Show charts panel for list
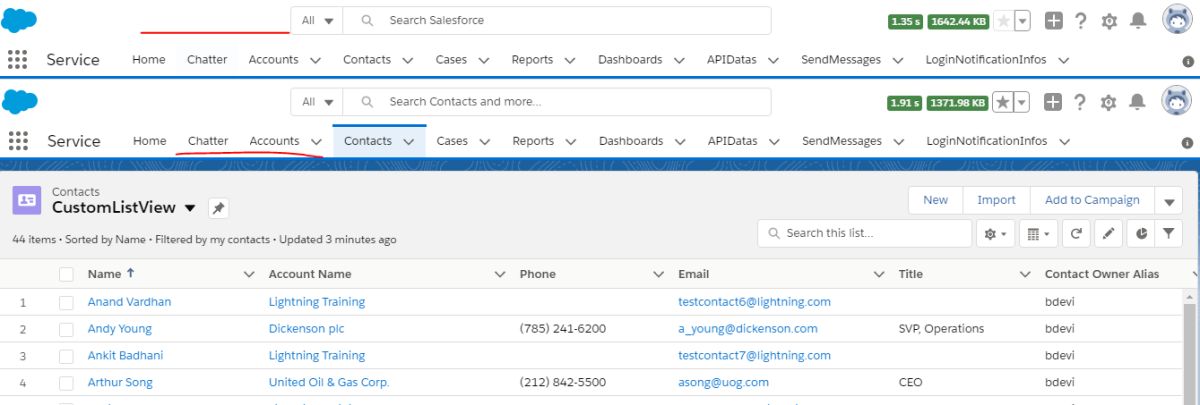 (1141, 233)
